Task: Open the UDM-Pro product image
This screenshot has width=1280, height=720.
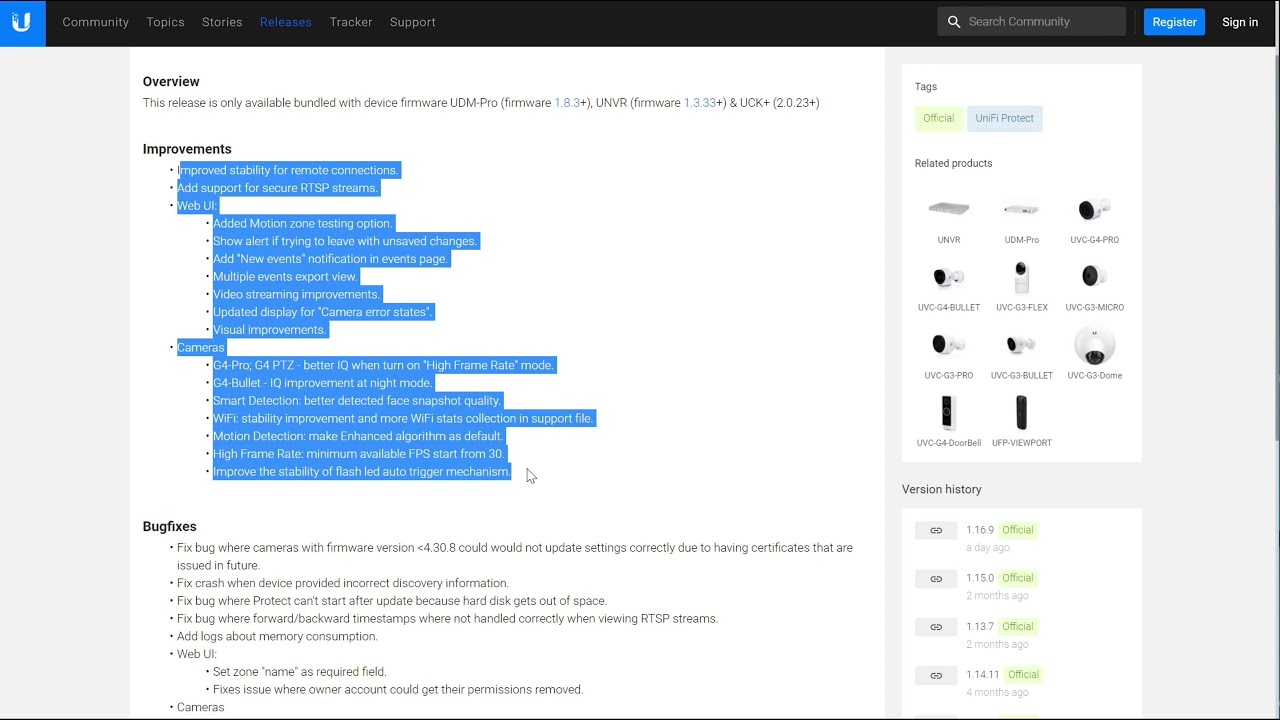Action: point(1022,209)
